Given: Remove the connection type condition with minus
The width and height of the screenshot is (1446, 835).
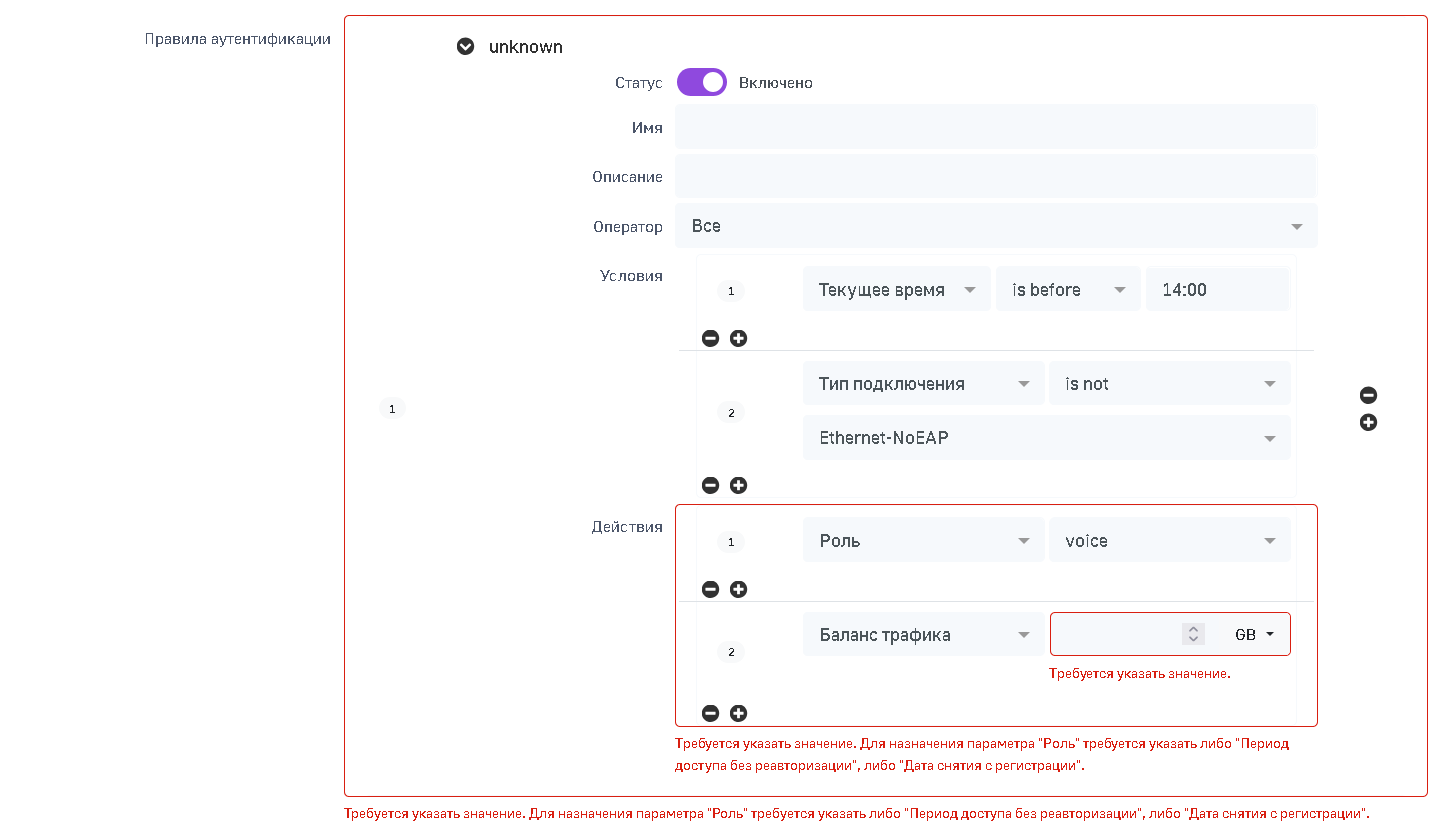Looking at the screenshot, I should click(710, 486).
